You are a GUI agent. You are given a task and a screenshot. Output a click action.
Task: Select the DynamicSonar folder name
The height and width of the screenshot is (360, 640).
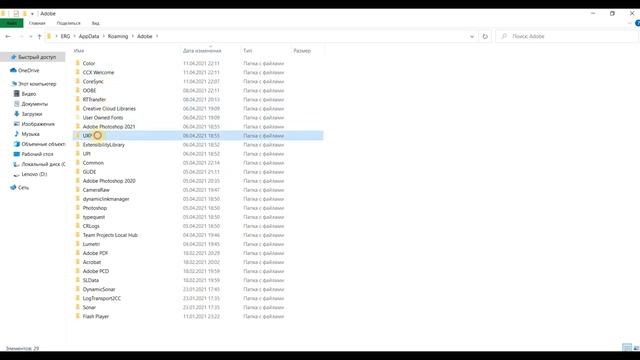99,289
